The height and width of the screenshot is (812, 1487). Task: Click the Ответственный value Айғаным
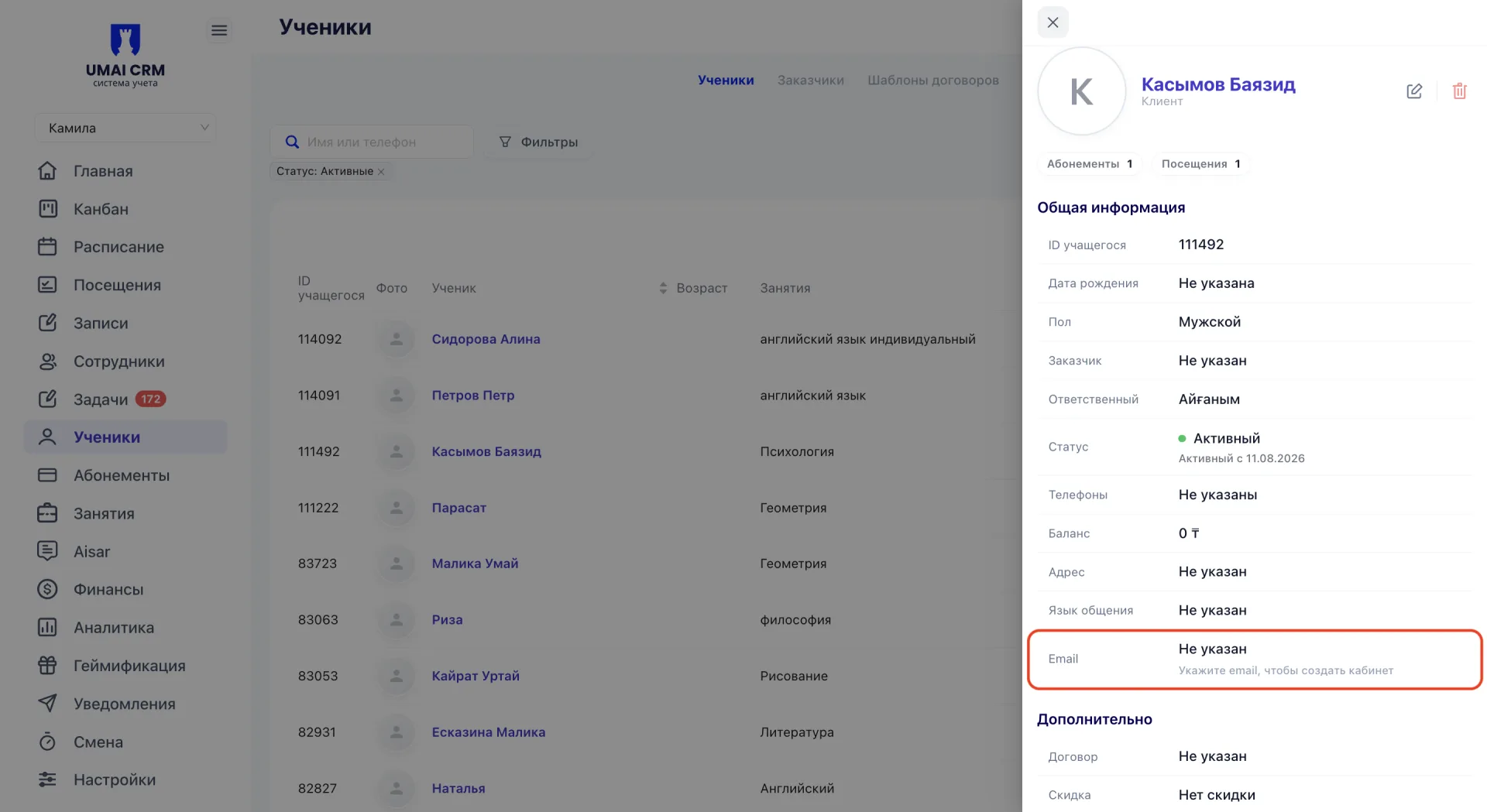(x=1209, y=399)
